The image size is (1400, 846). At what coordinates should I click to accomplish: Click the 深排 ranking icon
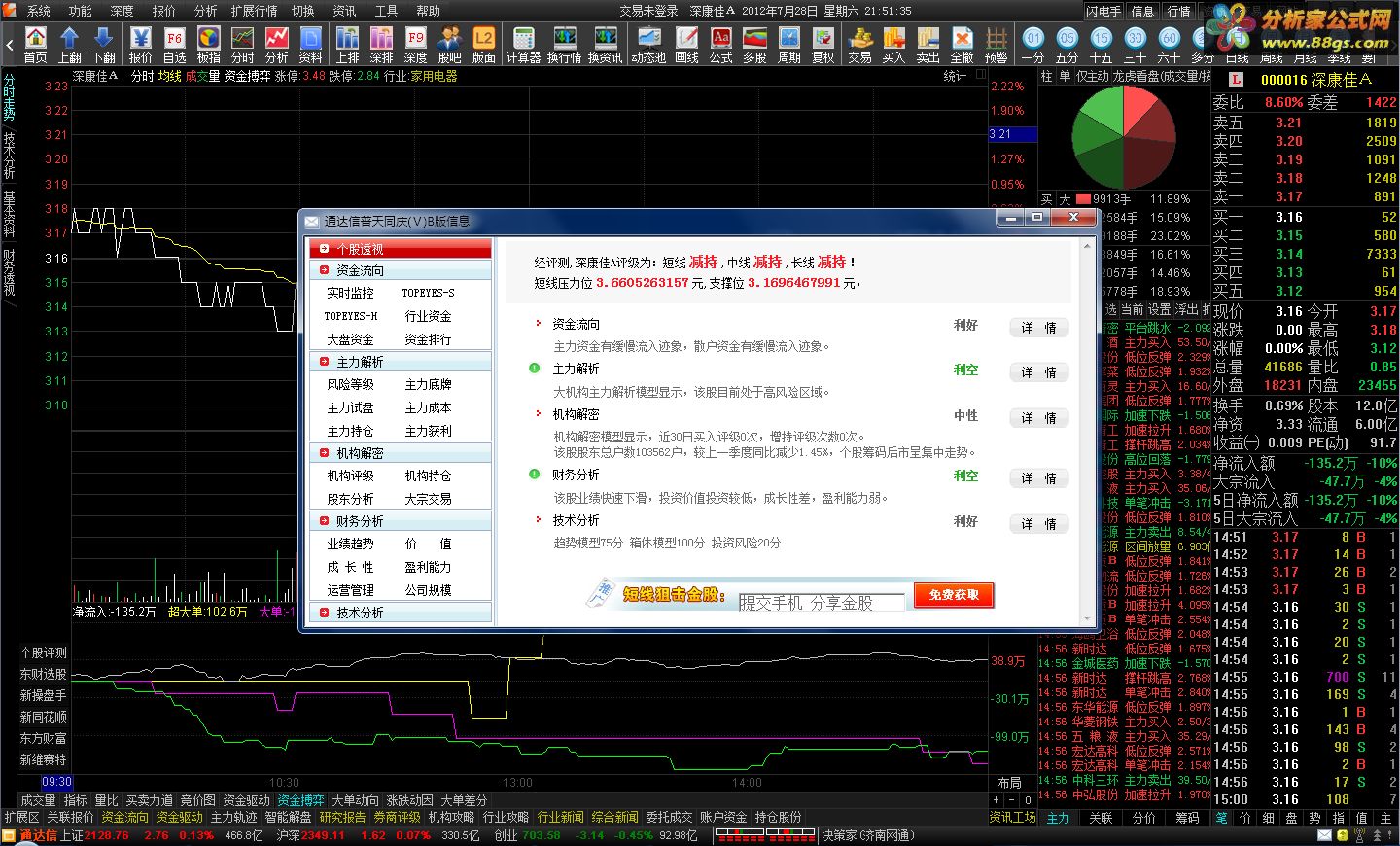coord(382,44)
